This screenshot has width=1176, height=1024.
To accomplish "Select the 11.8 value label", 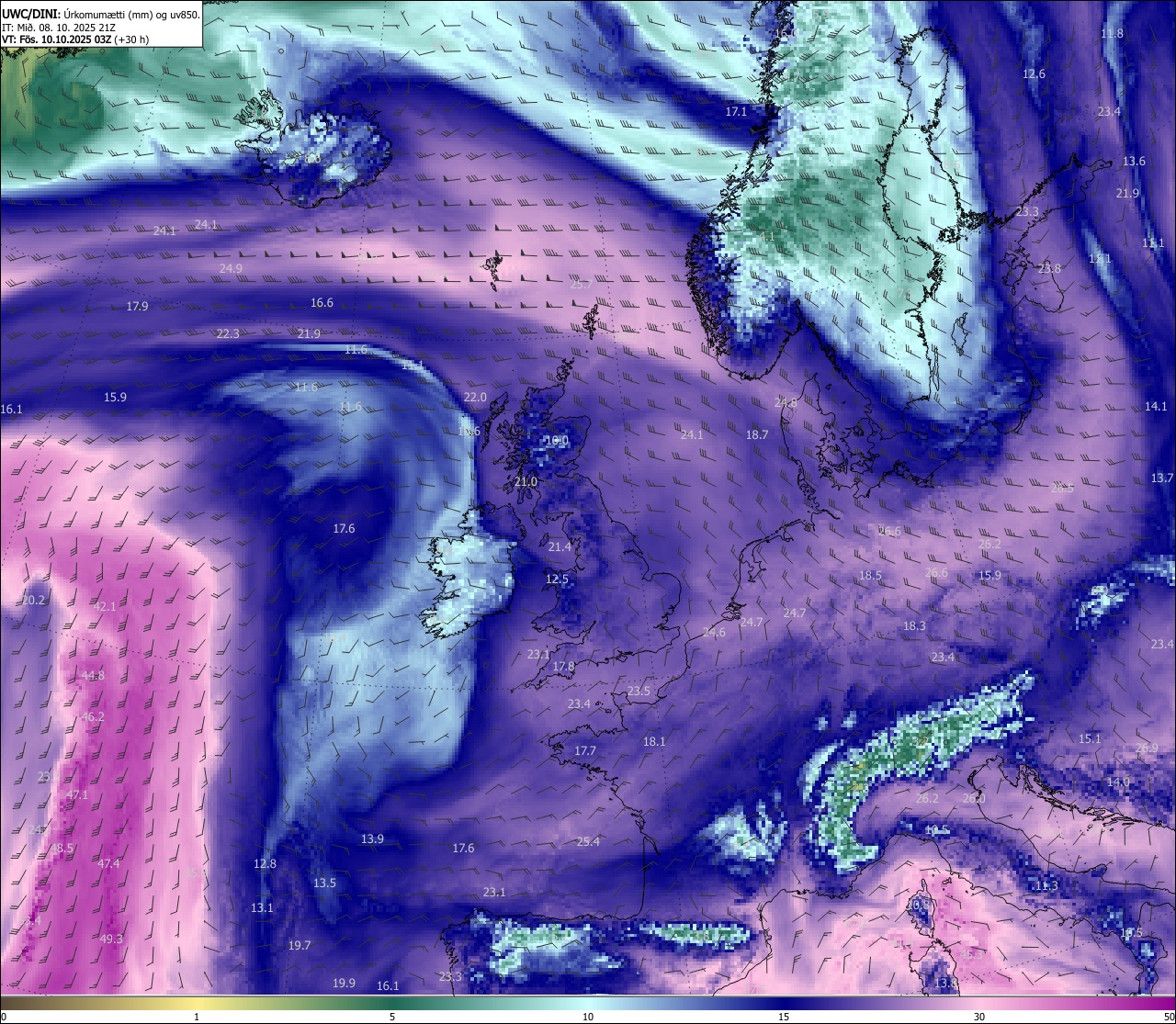I will coord(1112,34).
